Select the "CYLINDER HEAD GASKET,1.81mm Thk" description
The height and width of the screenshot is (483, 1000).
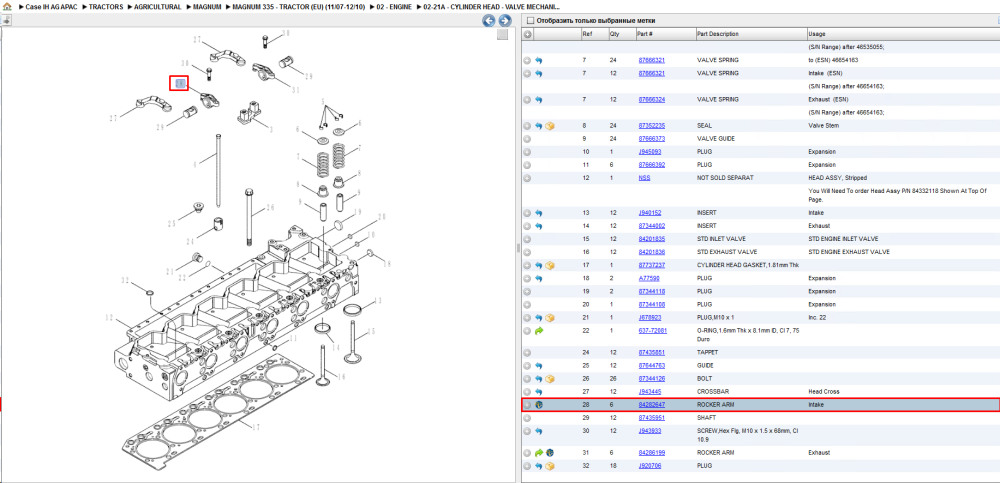[x=748, y=265]
